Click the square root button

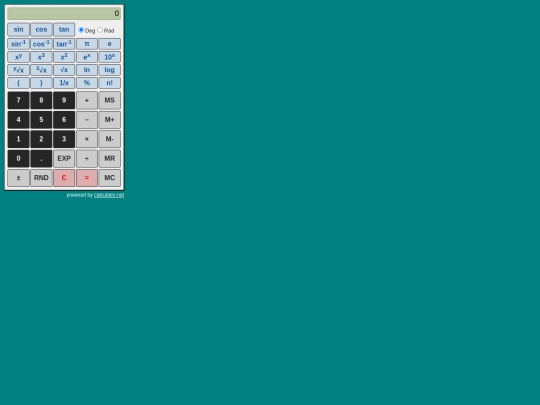pos(64,70)
